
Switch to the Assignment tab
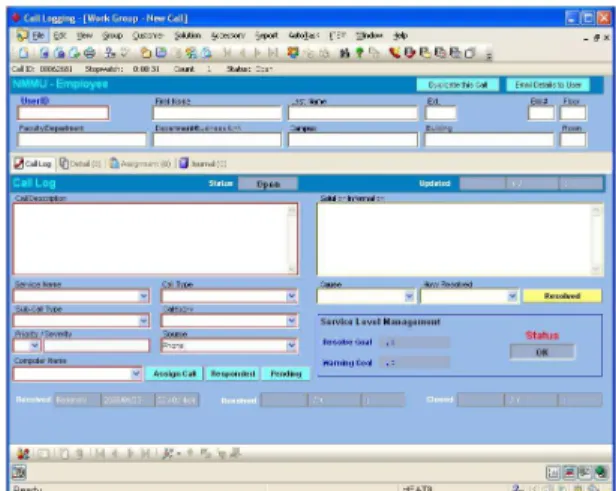coord(140,164)
